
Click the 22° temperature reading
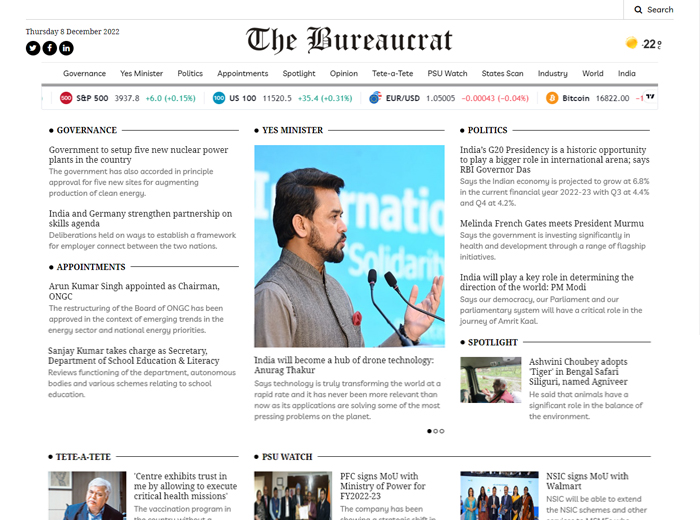click(652, 44)
